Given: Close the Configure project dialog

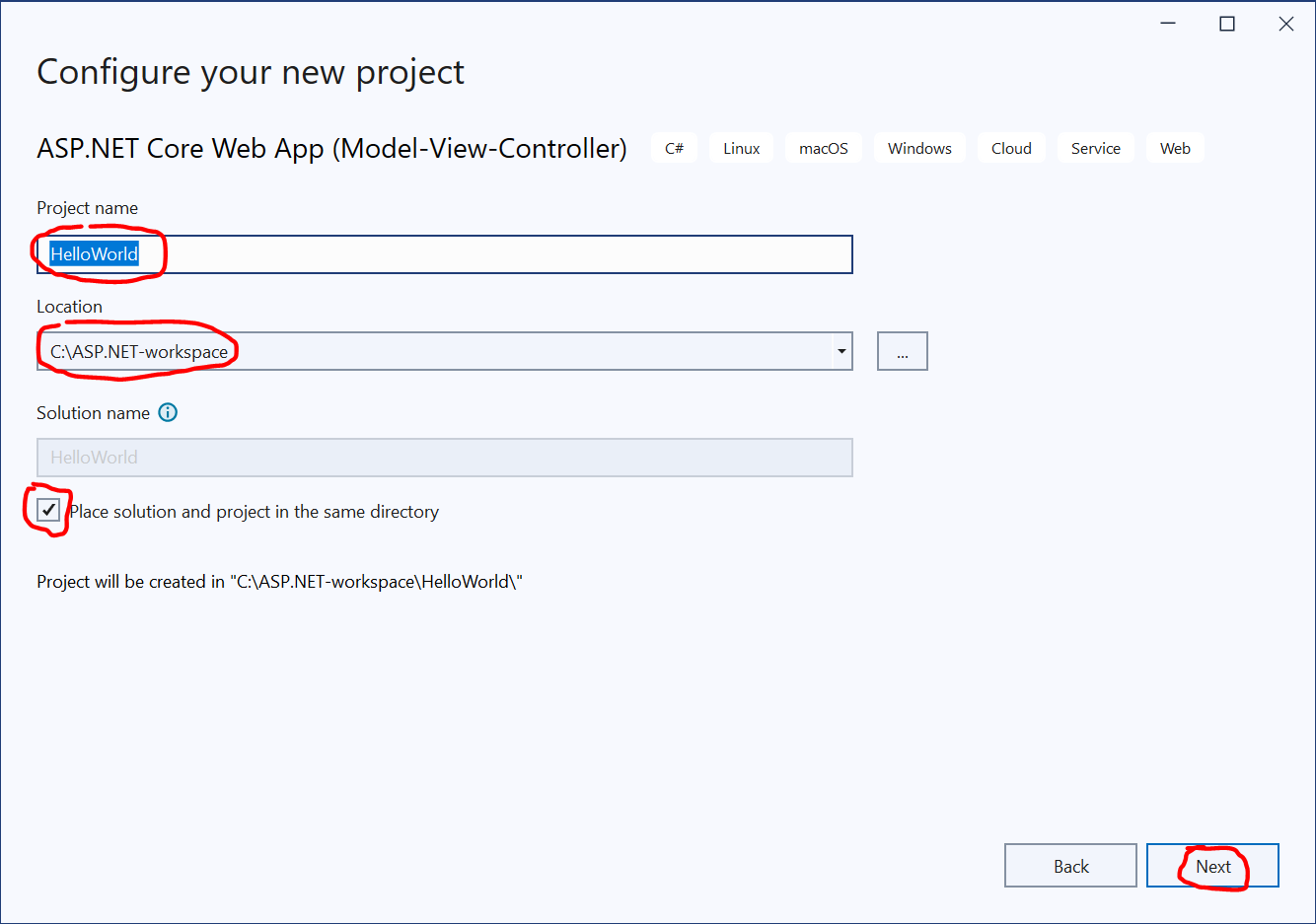Looking at the screenshot, I should [x=1286, y=24].
